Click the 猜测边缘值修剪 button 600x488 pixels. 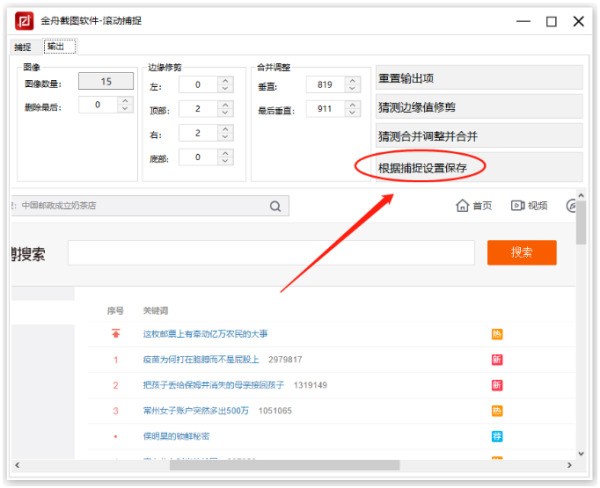(x=479, y=107)
